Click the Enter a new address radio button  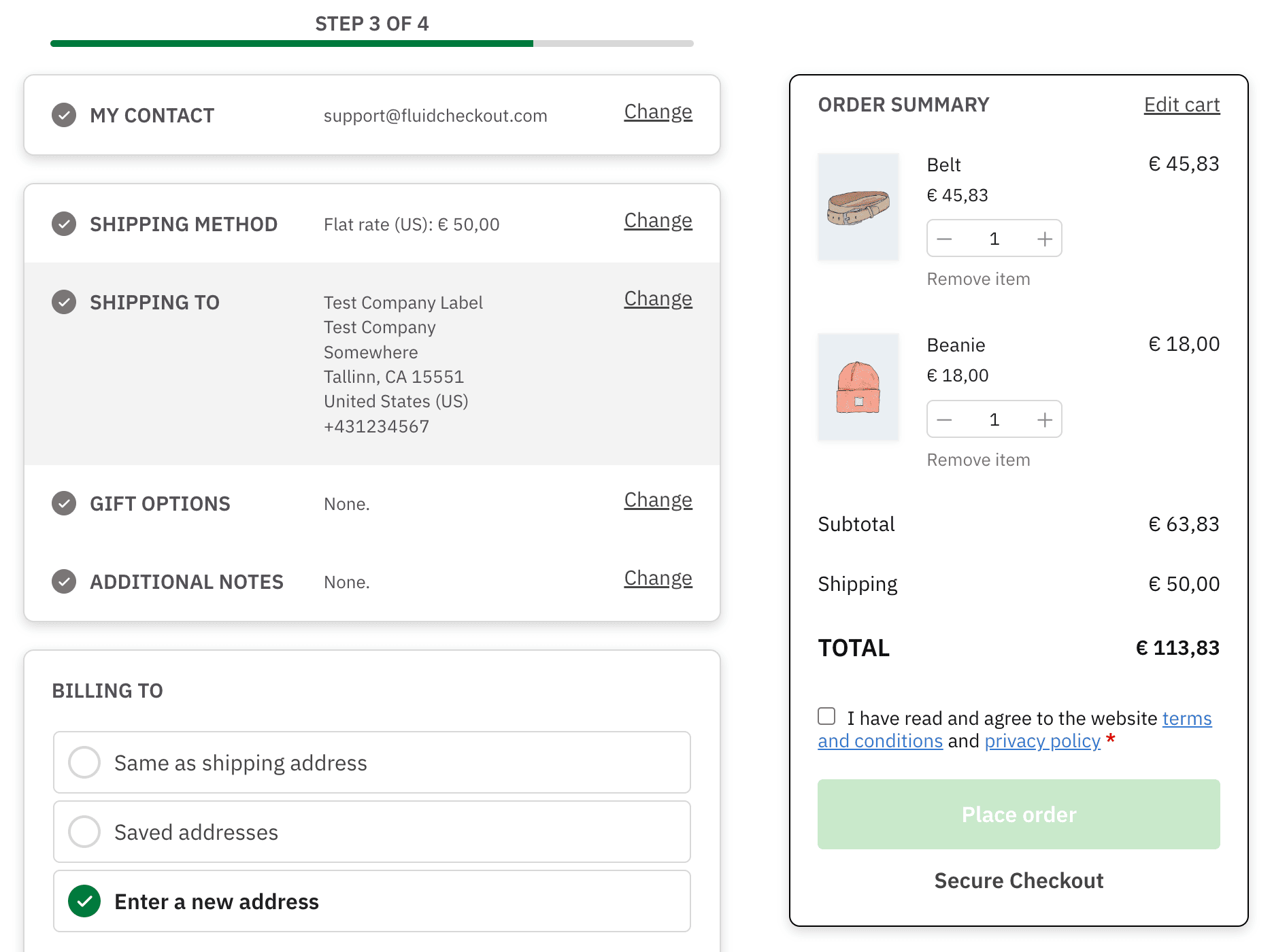click(x=84, y=901)
